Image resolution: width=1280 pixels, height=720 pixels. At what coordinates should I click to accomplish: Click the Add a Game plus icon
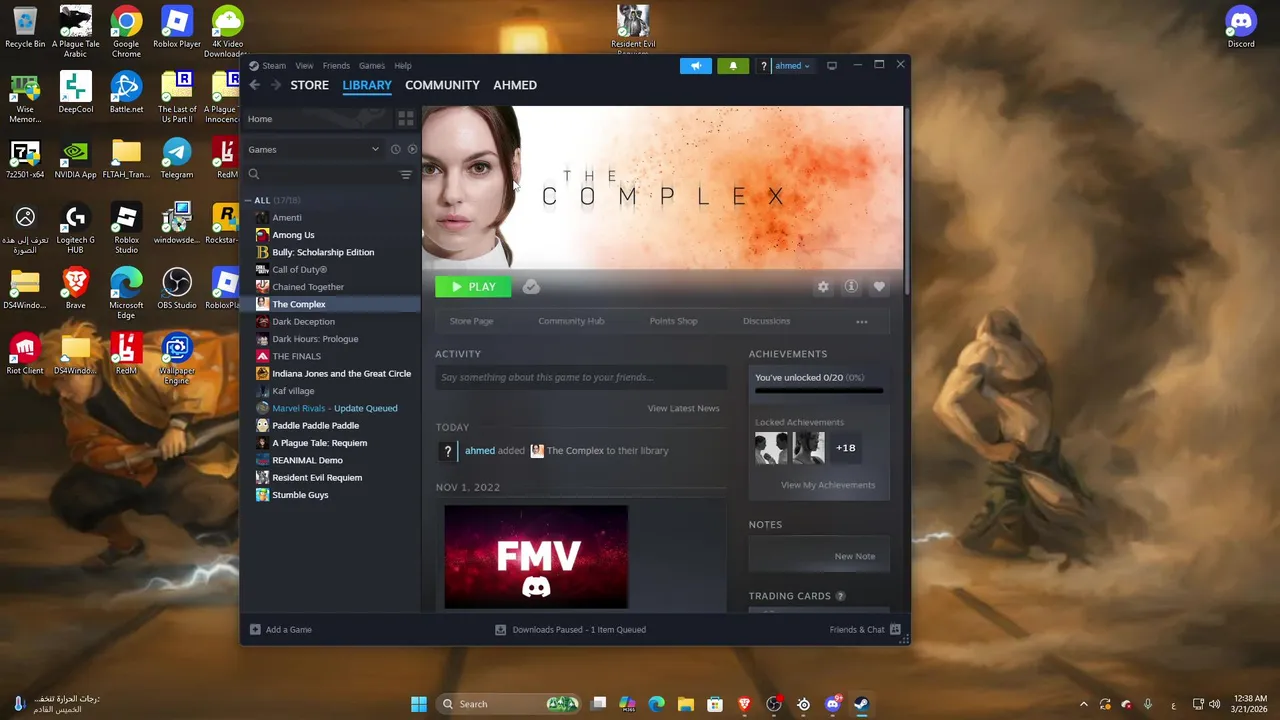(x=255, y=630)
